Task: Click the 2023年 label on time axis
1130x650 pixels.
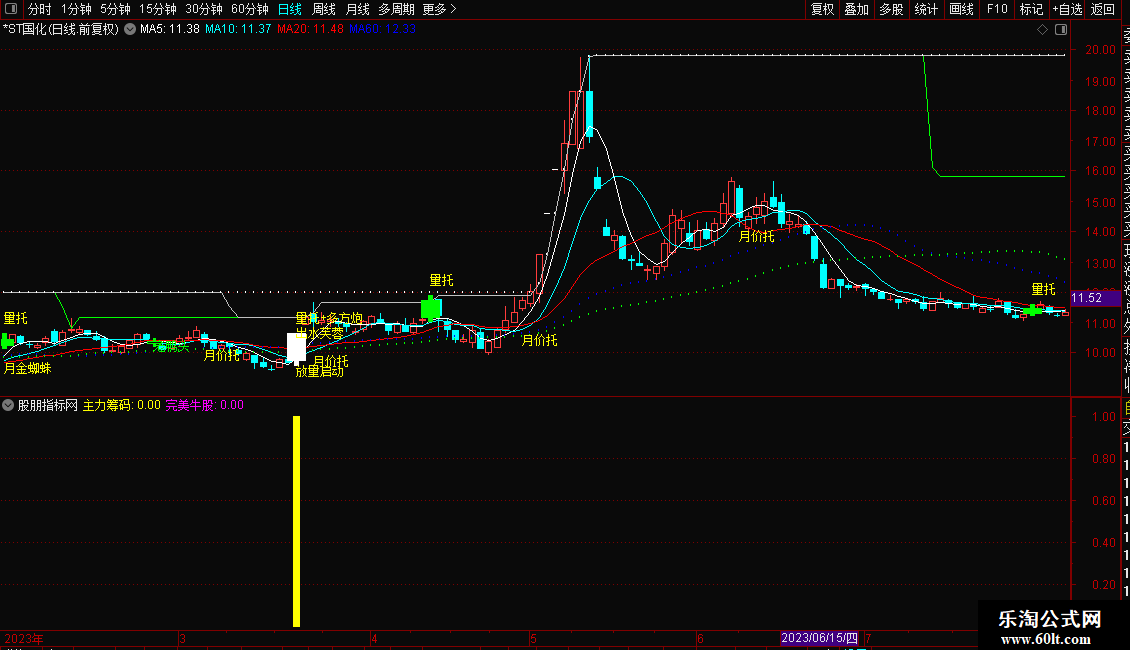Action: pyautogui.click(x=24, y=639)
